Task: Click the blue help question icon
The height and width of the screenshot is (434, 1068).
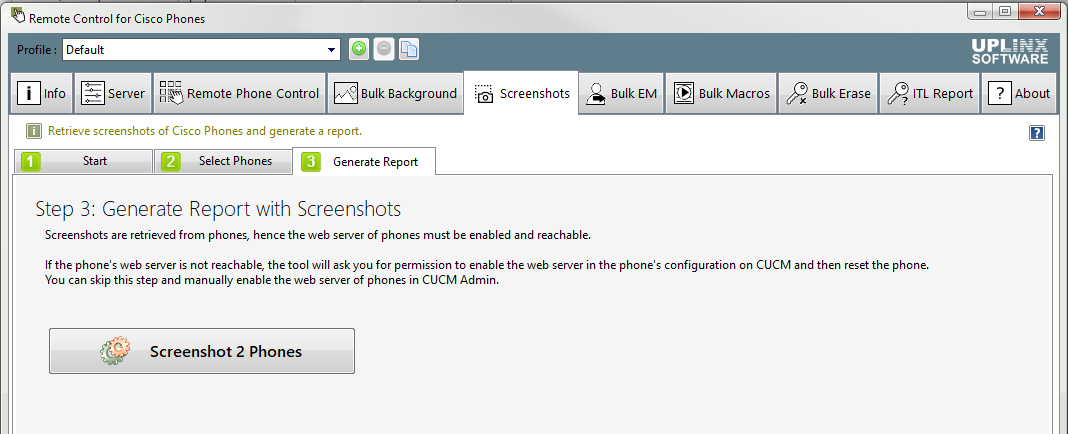Action: click(x=1037, y=133)
